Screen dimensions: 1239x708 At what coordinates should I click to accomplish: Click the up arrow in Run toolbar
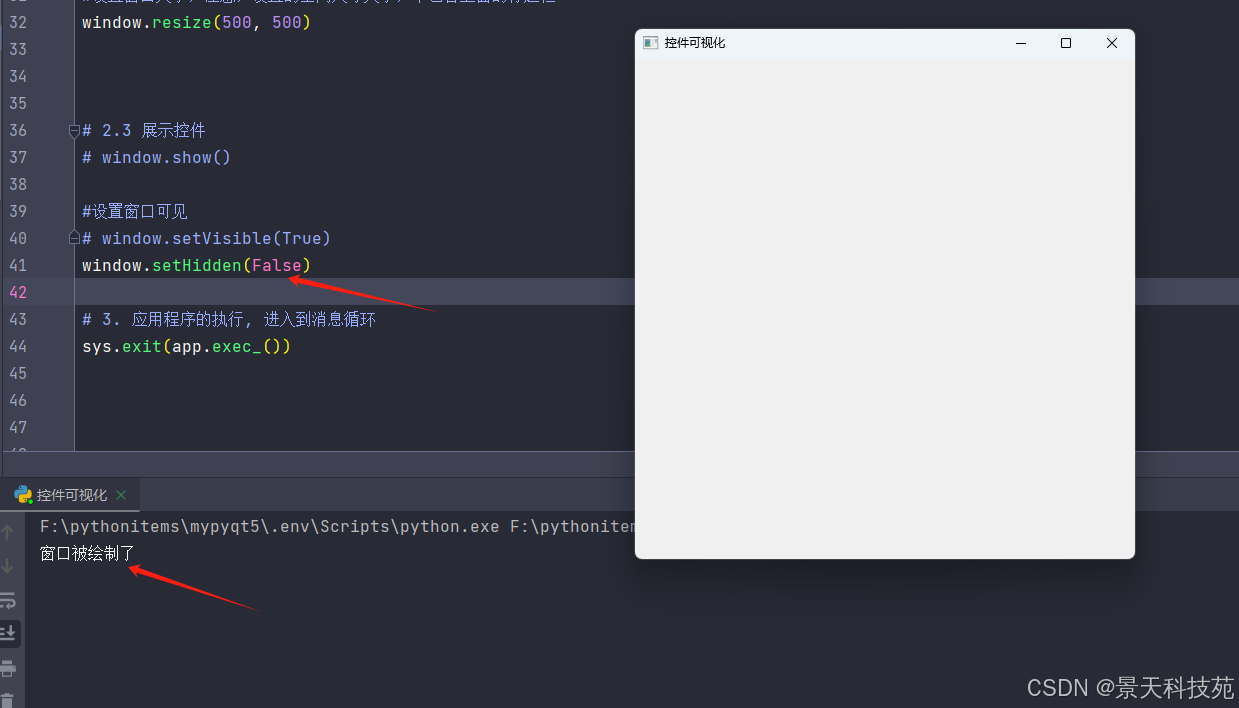tap(8, 533)
